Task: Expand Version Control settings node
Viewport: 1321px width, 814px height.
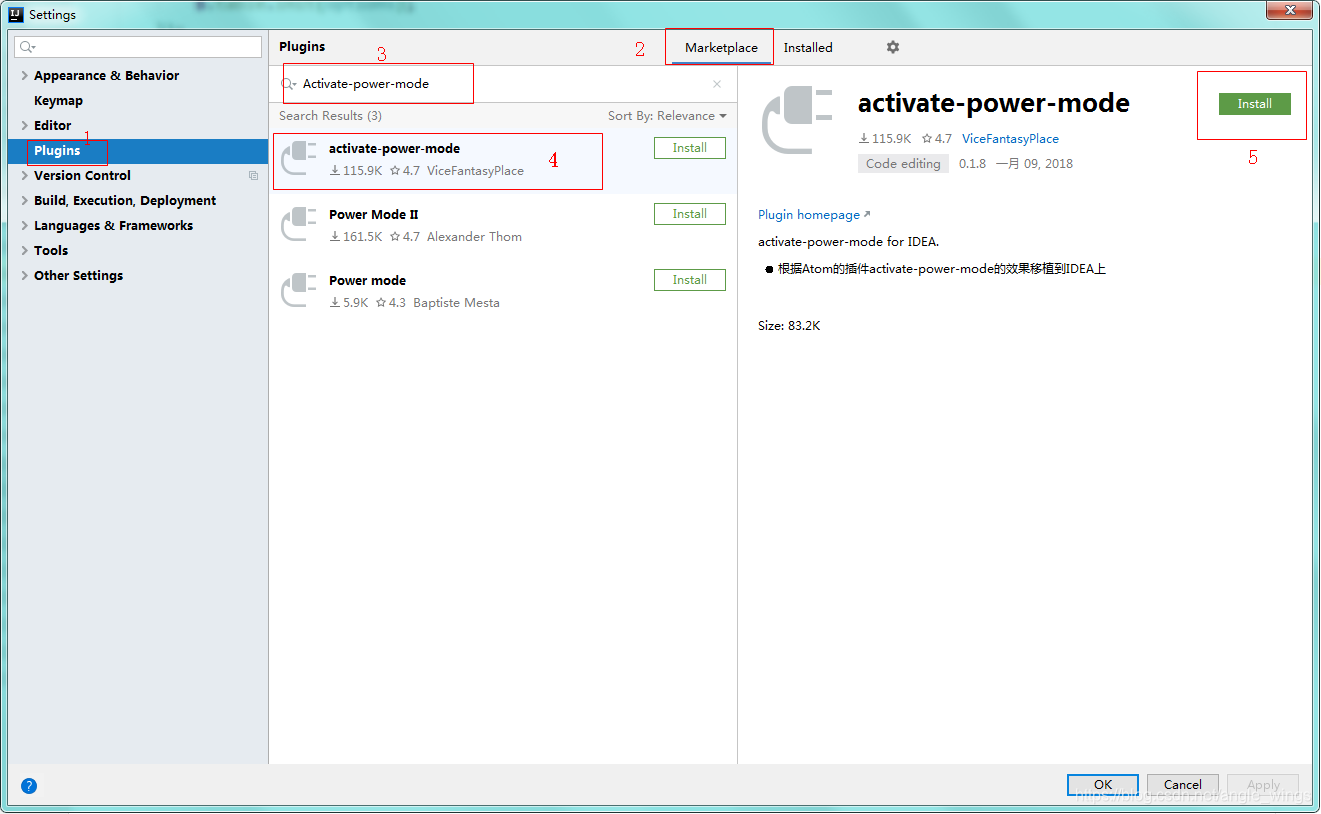Action: click(x=24, y=176)
